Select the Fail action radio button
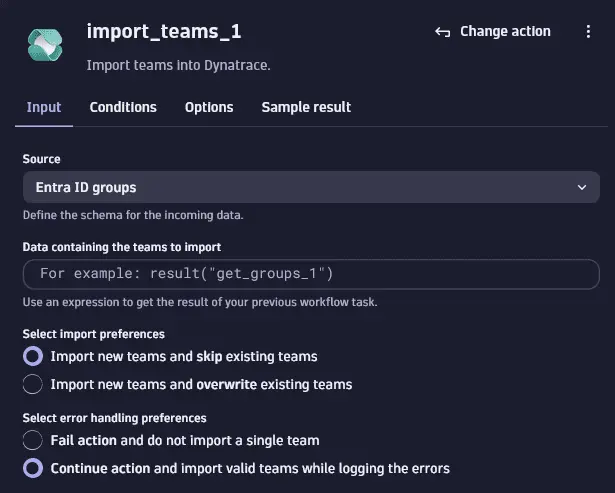615x493 pixels. (33, 440)
